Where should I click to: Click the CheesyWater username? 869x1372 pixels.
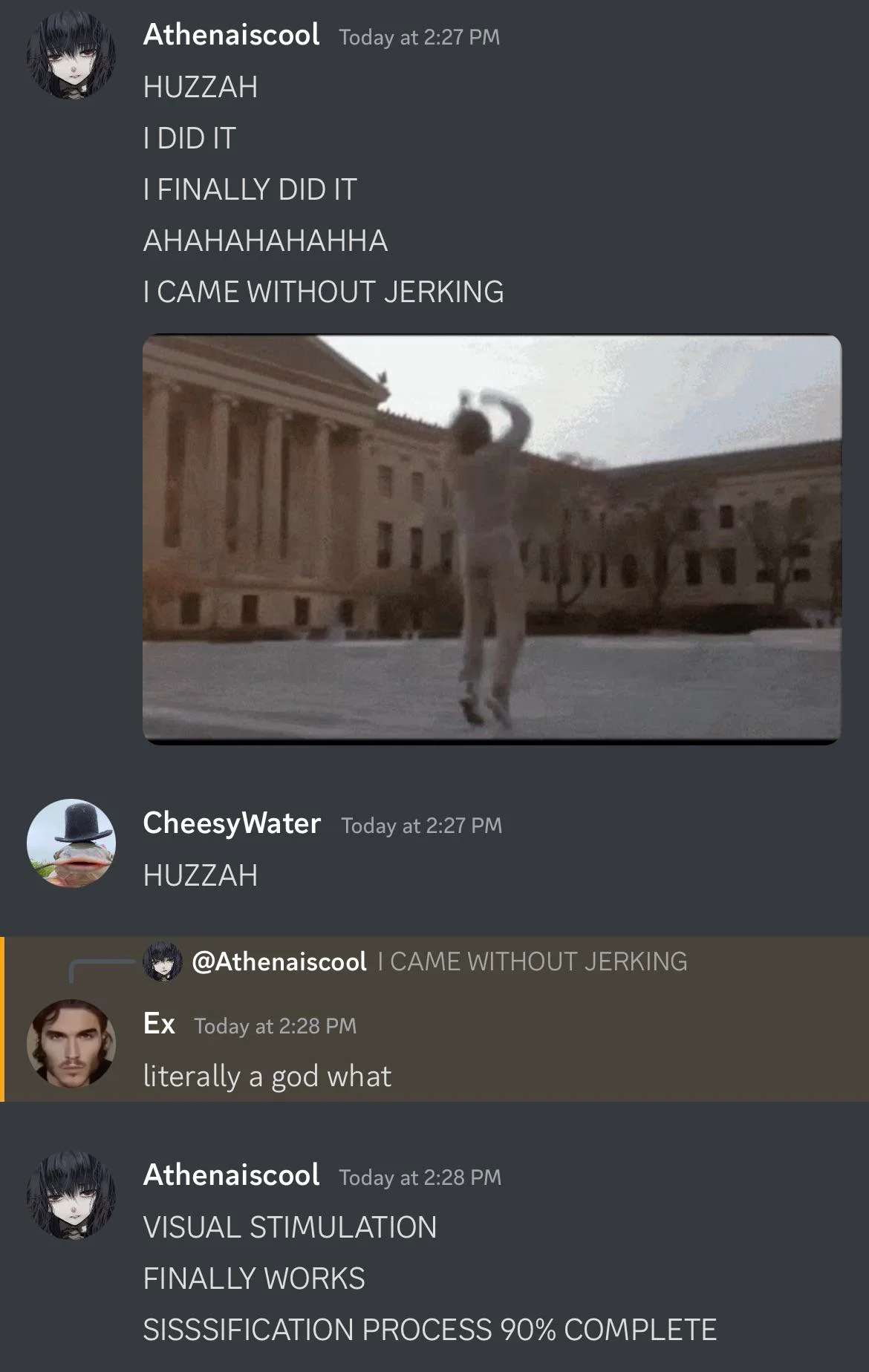[x=232, y=823]
